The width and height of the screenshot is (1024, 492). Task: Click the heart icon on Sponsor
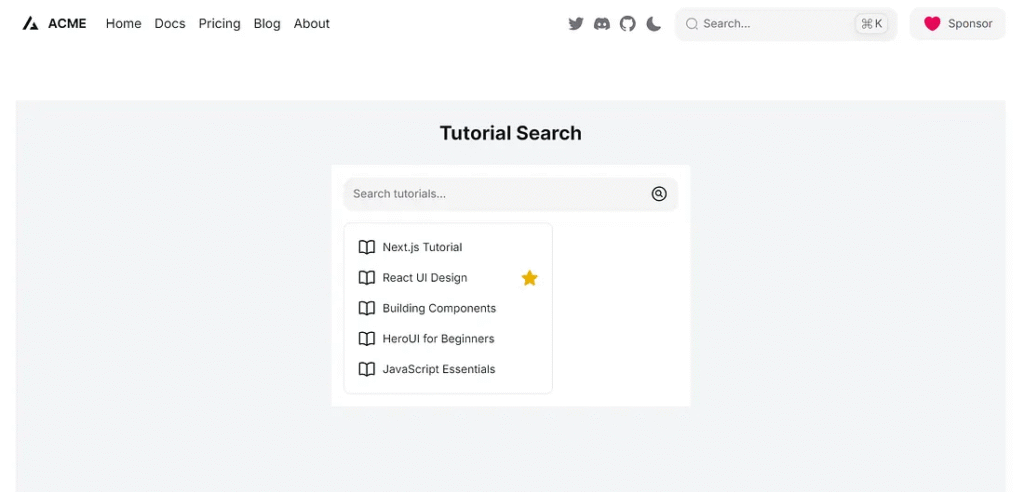(932, 24)
